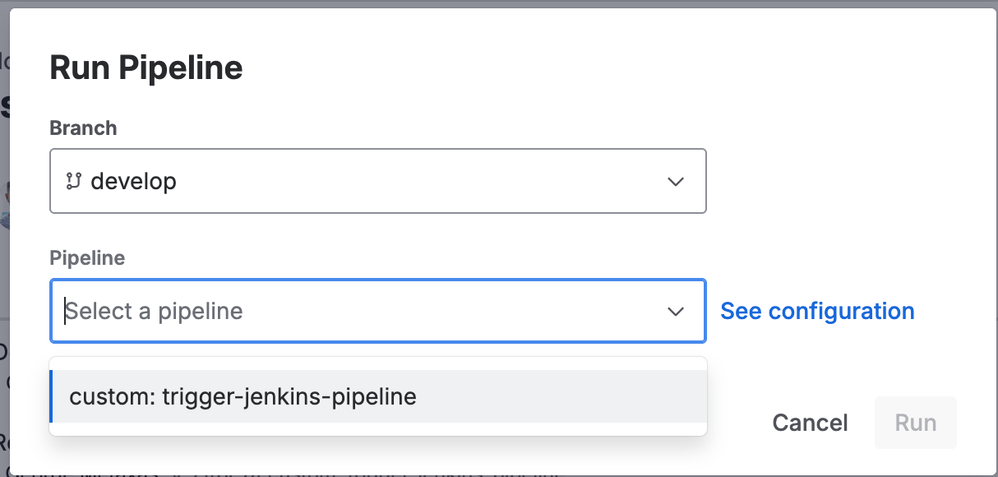
Task: Click the Run Pipeline dialog heading
Action: coord(146,68)
